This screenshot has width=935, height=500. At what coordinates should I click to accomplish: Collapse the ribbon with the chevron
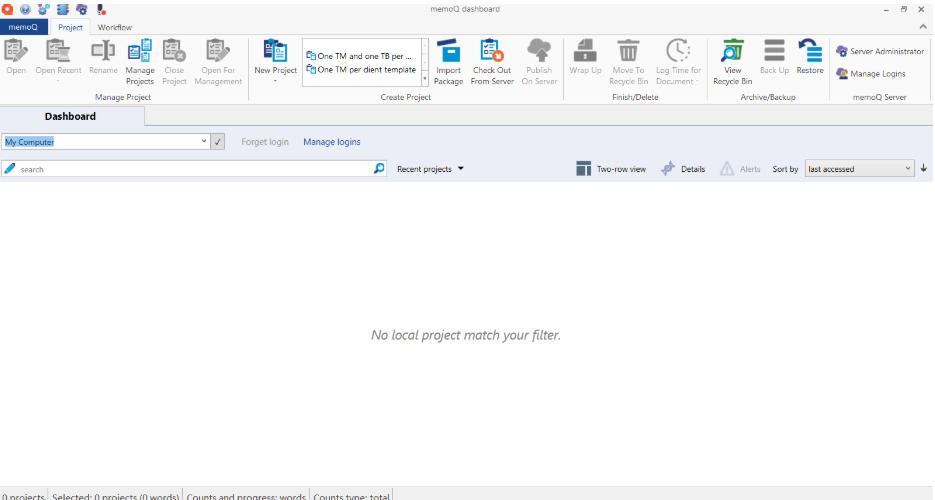pos(923,27)
